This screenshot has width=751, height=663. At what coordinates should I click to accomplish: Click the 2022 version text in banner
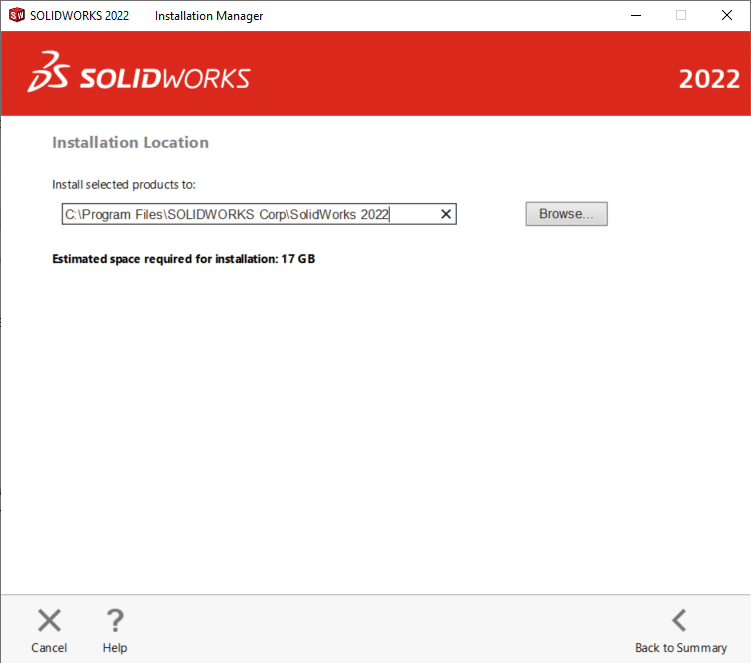pyautogui.click(x=709, y=80)
